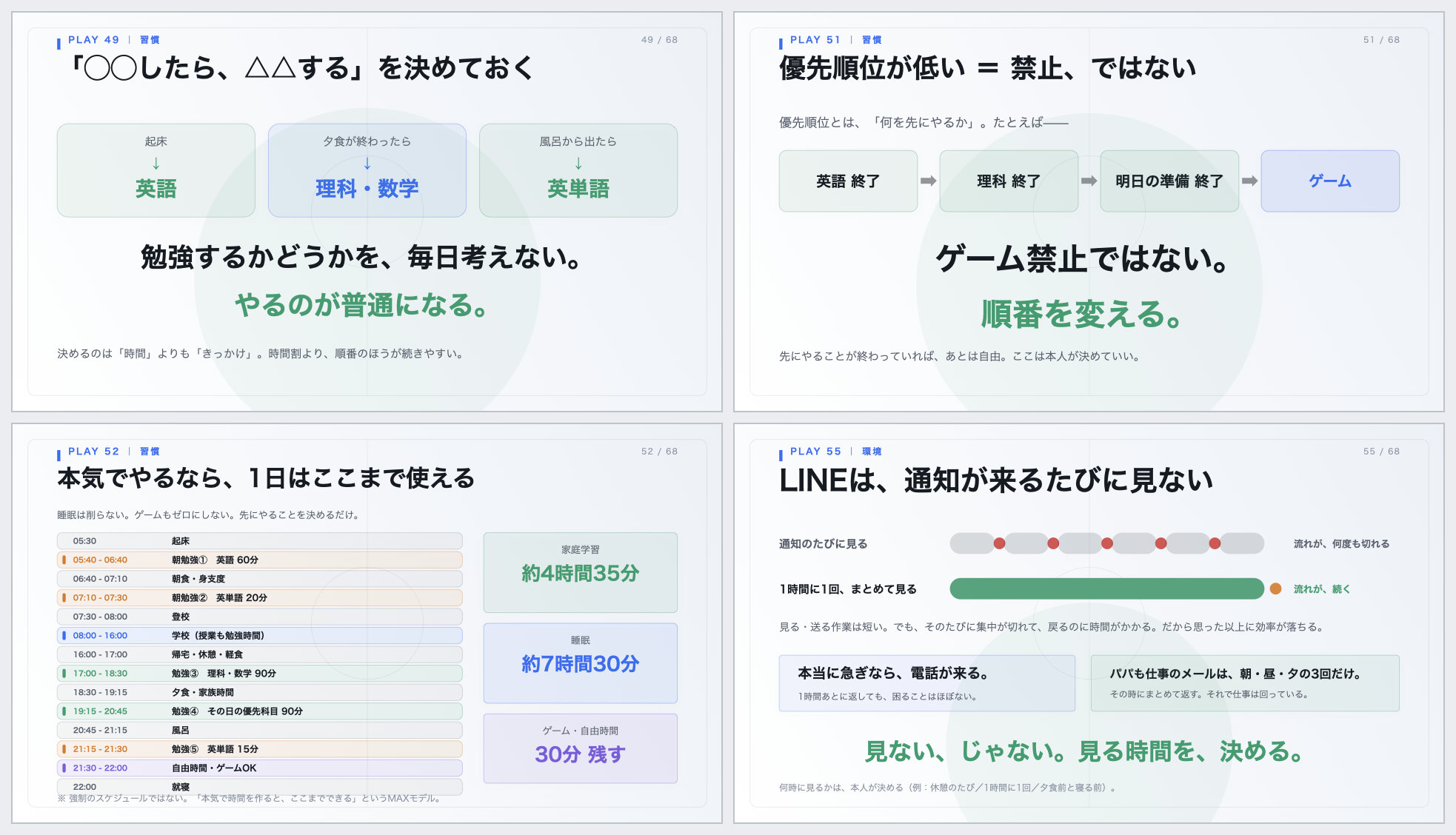Click the 08:00 - 16:00 学校 row
Image resolution: width=1456 pixels, height=835 pixels.
click(260, 635)
